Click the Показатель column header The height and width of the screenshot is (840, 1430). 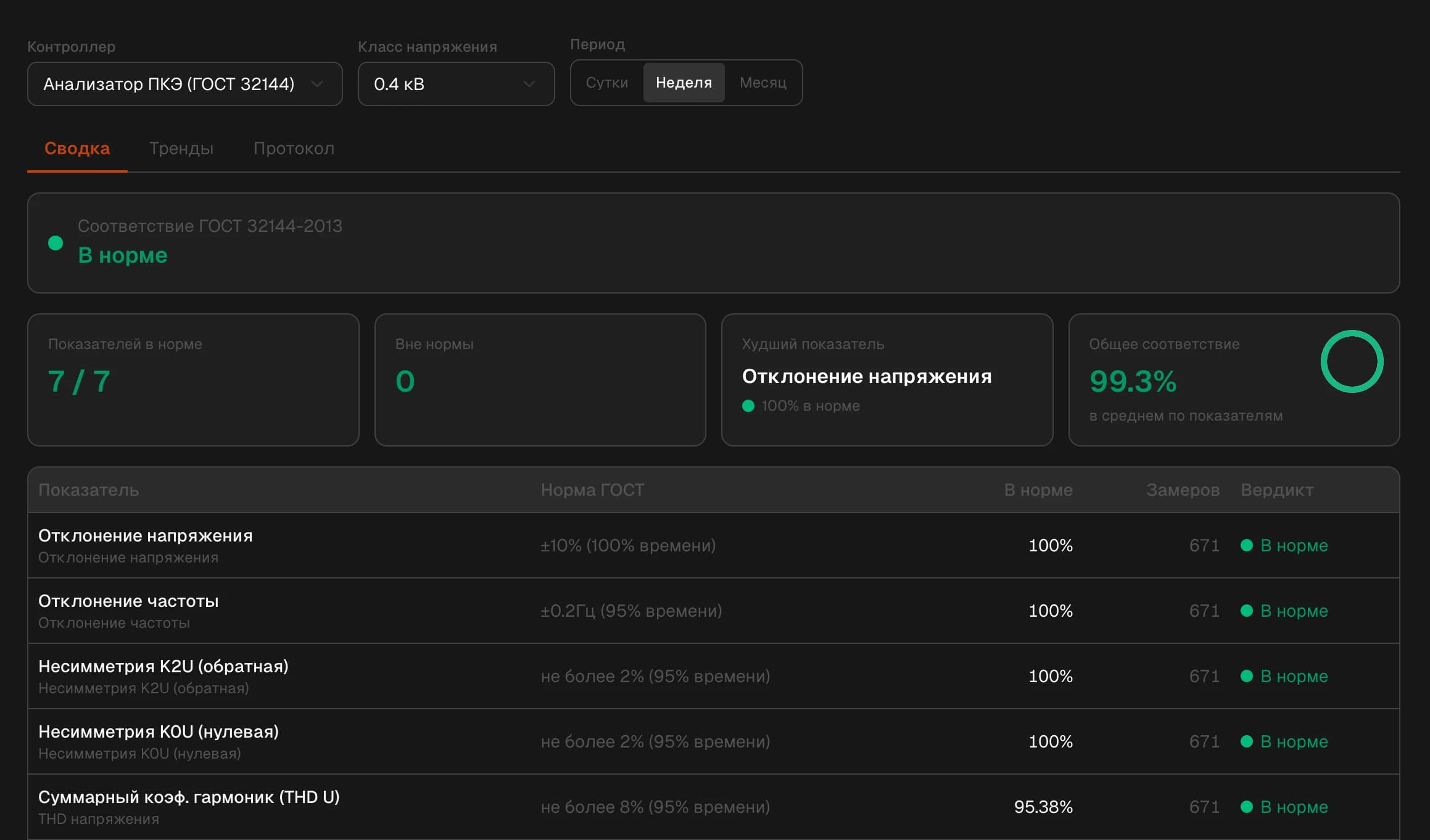[89, 490]
